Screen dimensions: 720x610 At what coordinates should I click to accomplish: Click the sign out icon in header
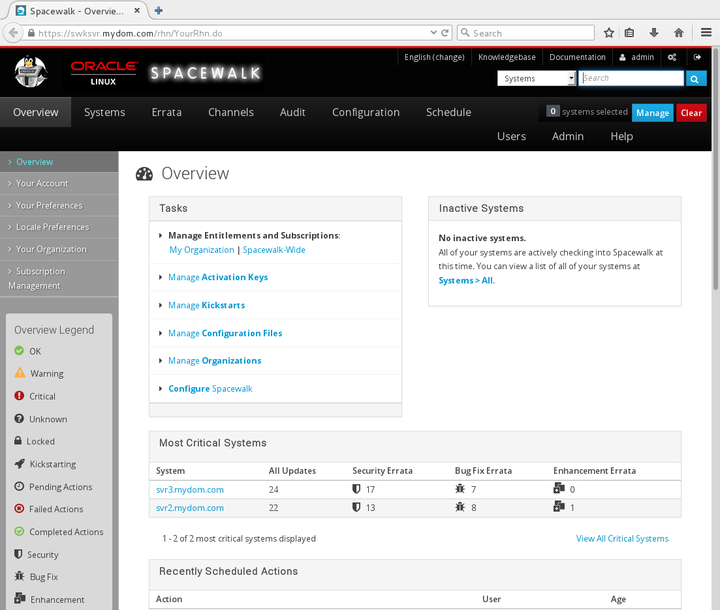click(x=697, y=57)
